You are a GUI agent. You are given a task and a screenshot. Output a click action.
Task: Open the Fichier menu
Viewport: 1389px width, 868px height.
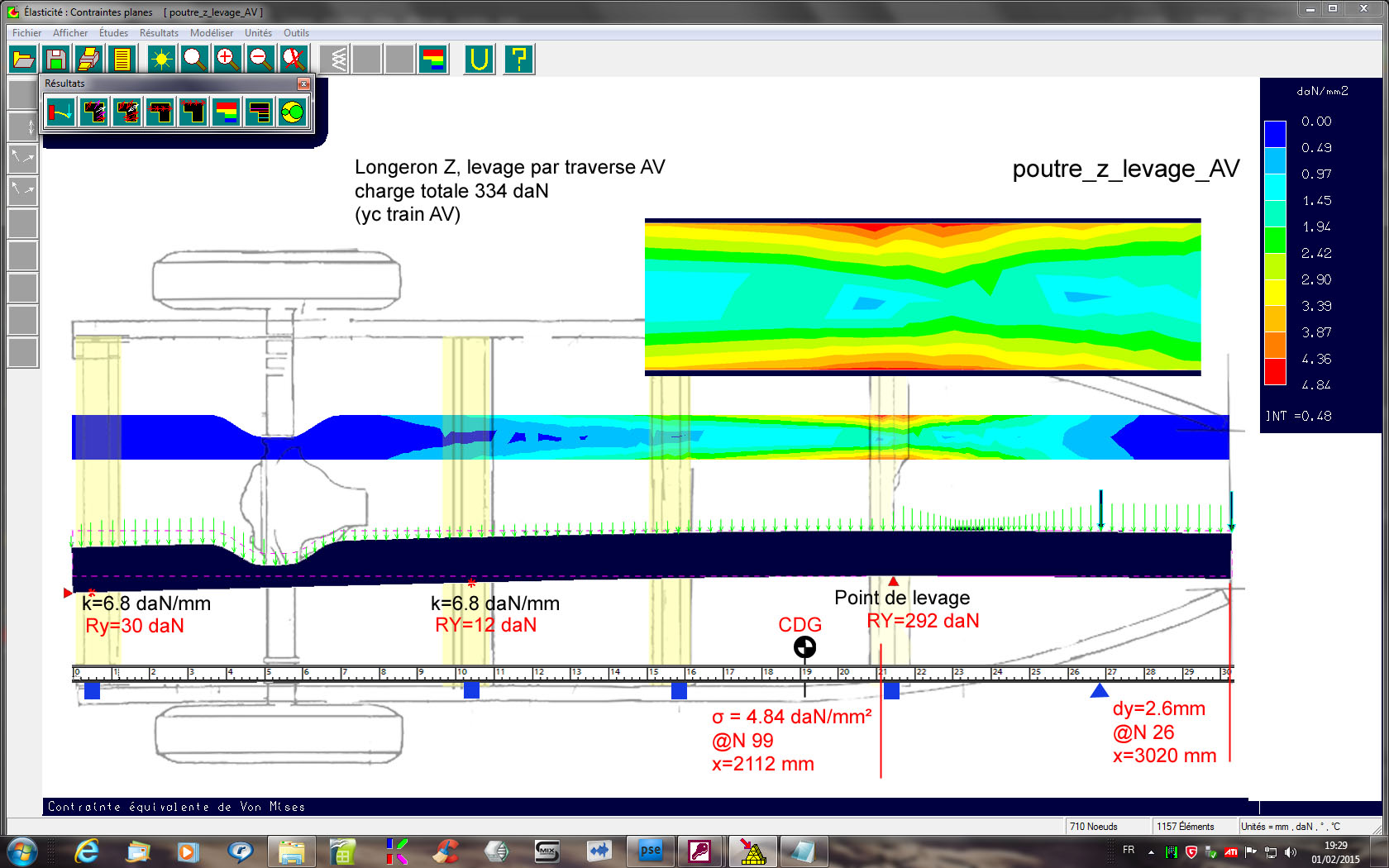26,33
